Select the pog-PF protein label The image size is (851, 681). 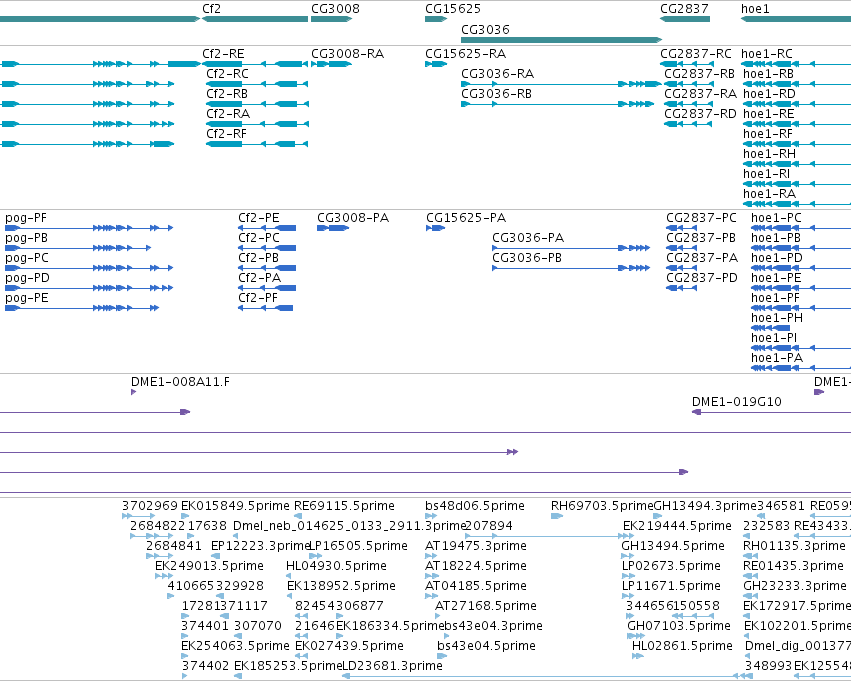26,218
